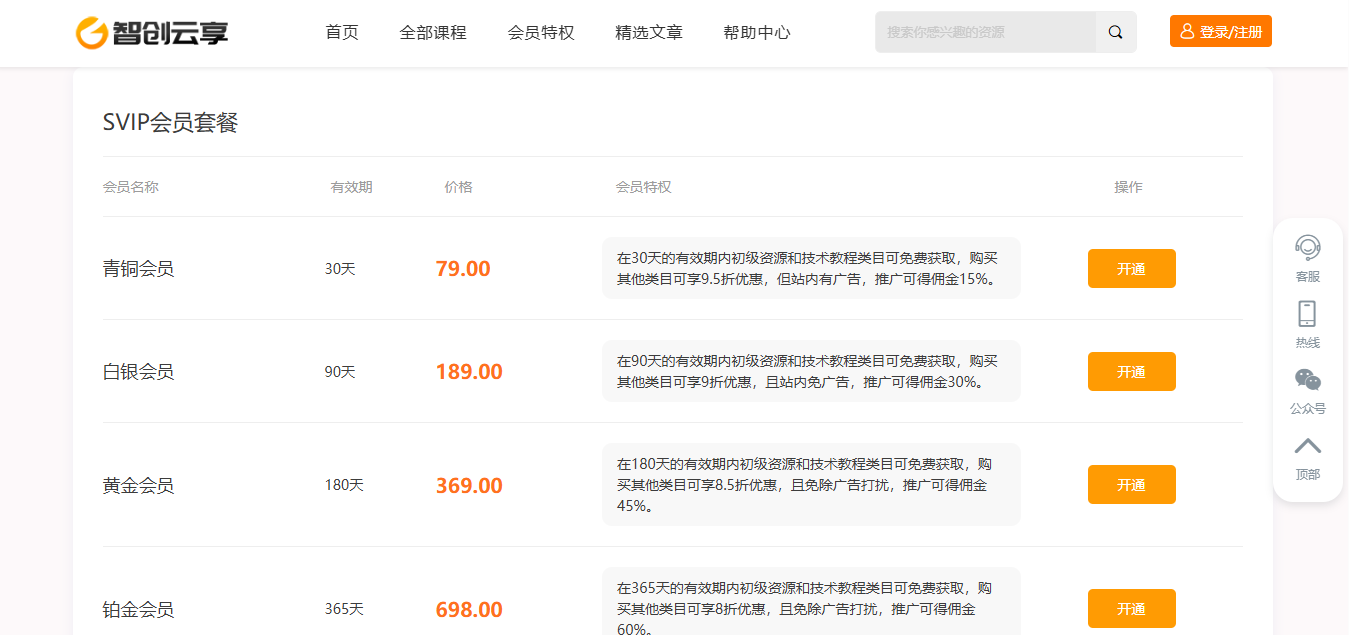1349x635 pixels.
Task: Click the 智创云享 site logo
Action: pos(152,33)
